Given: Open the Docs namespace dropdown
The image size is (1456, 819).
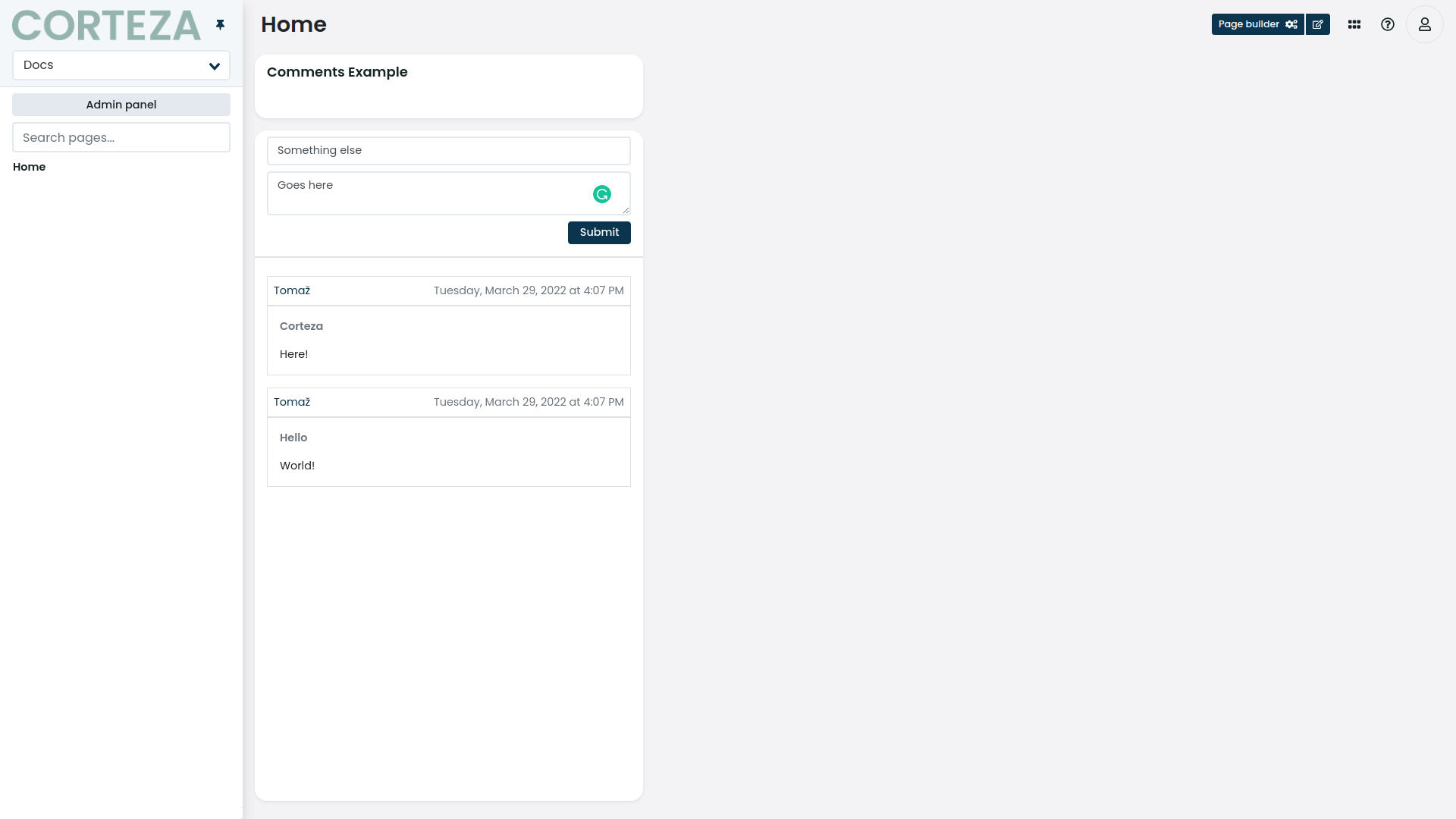Looking at the screenshot, I should click(121, 65).
